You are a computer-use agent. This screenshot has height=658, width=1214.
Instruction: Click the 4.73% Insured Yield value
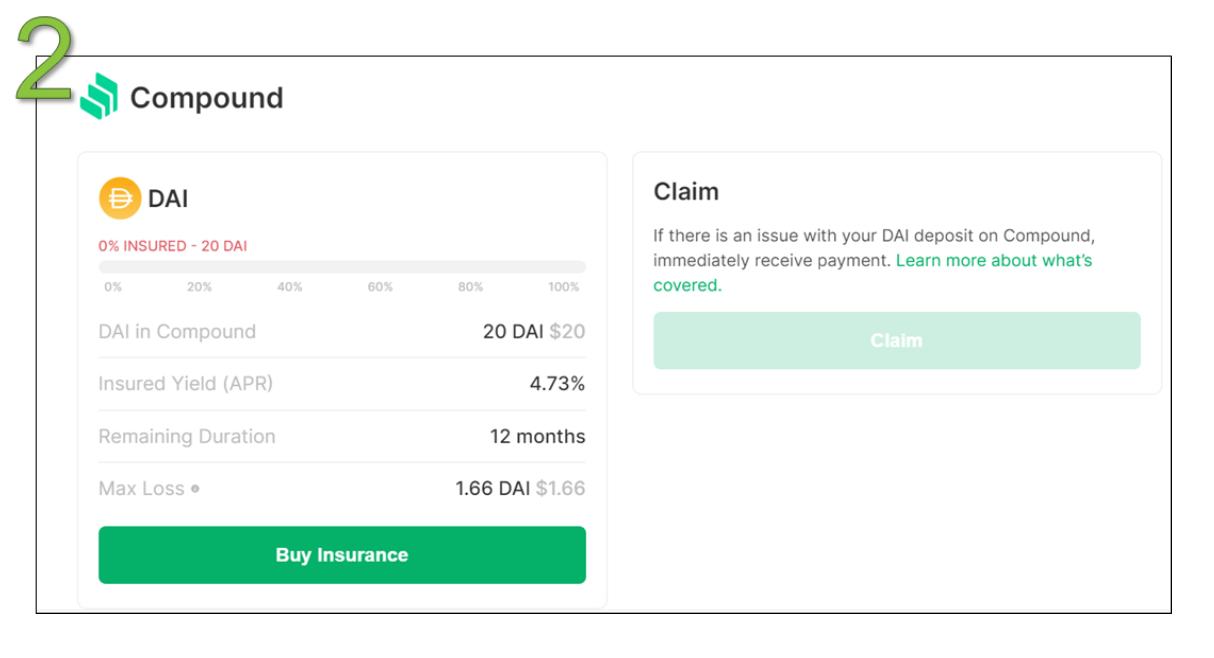pos(557,384)
